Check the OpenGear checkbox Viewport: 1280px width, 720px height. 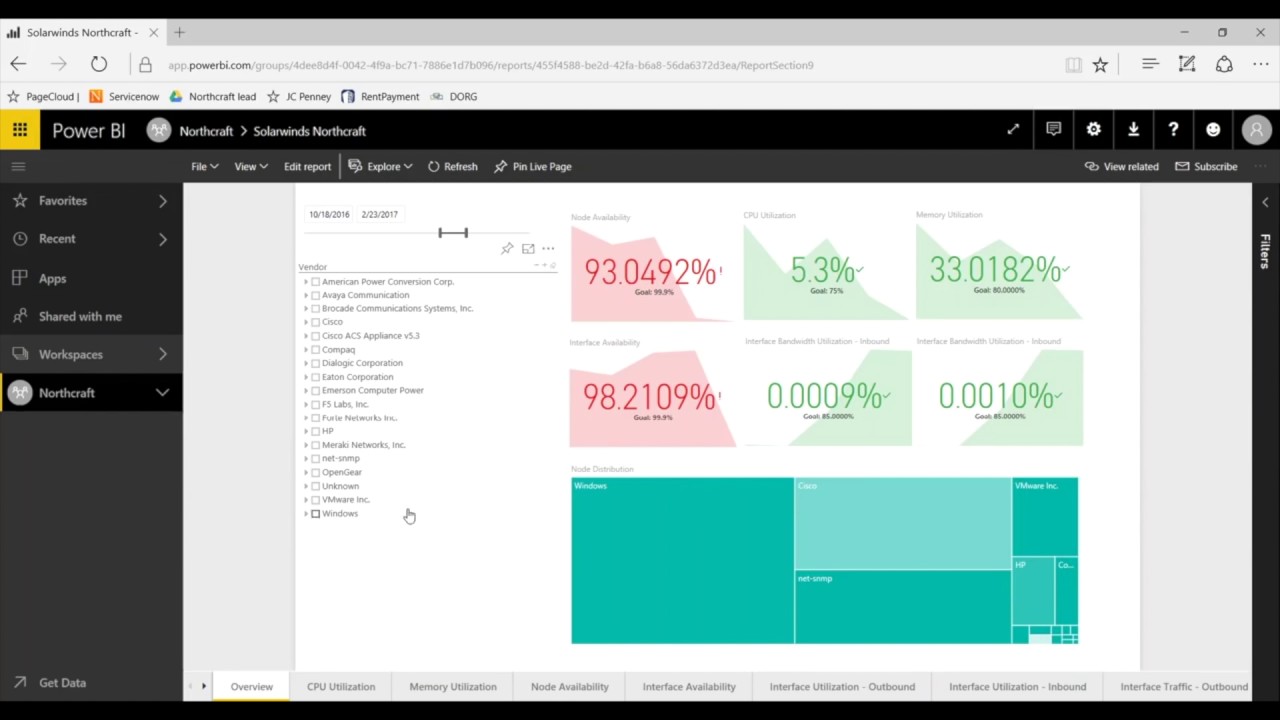tap(316, 472)
